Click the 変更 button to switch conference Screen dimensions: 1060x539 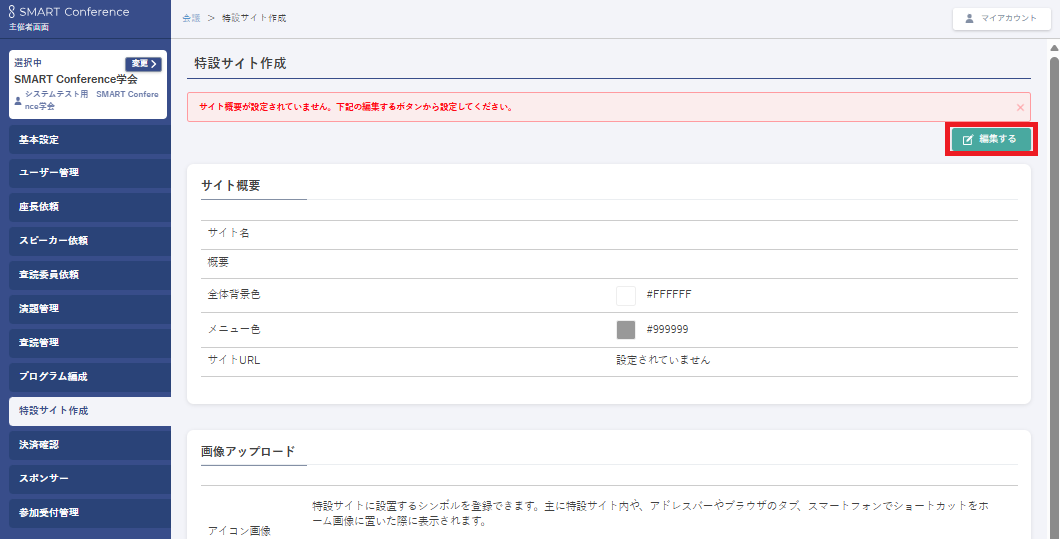143,64
